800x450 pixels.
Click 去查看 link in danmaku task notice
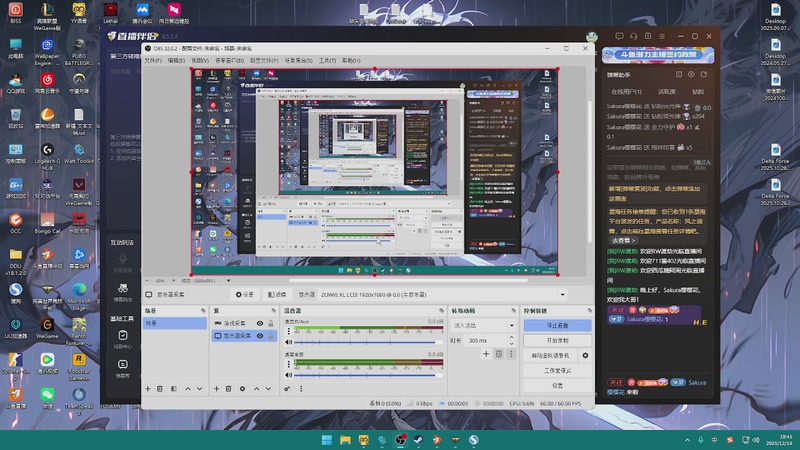coord(623,240)
